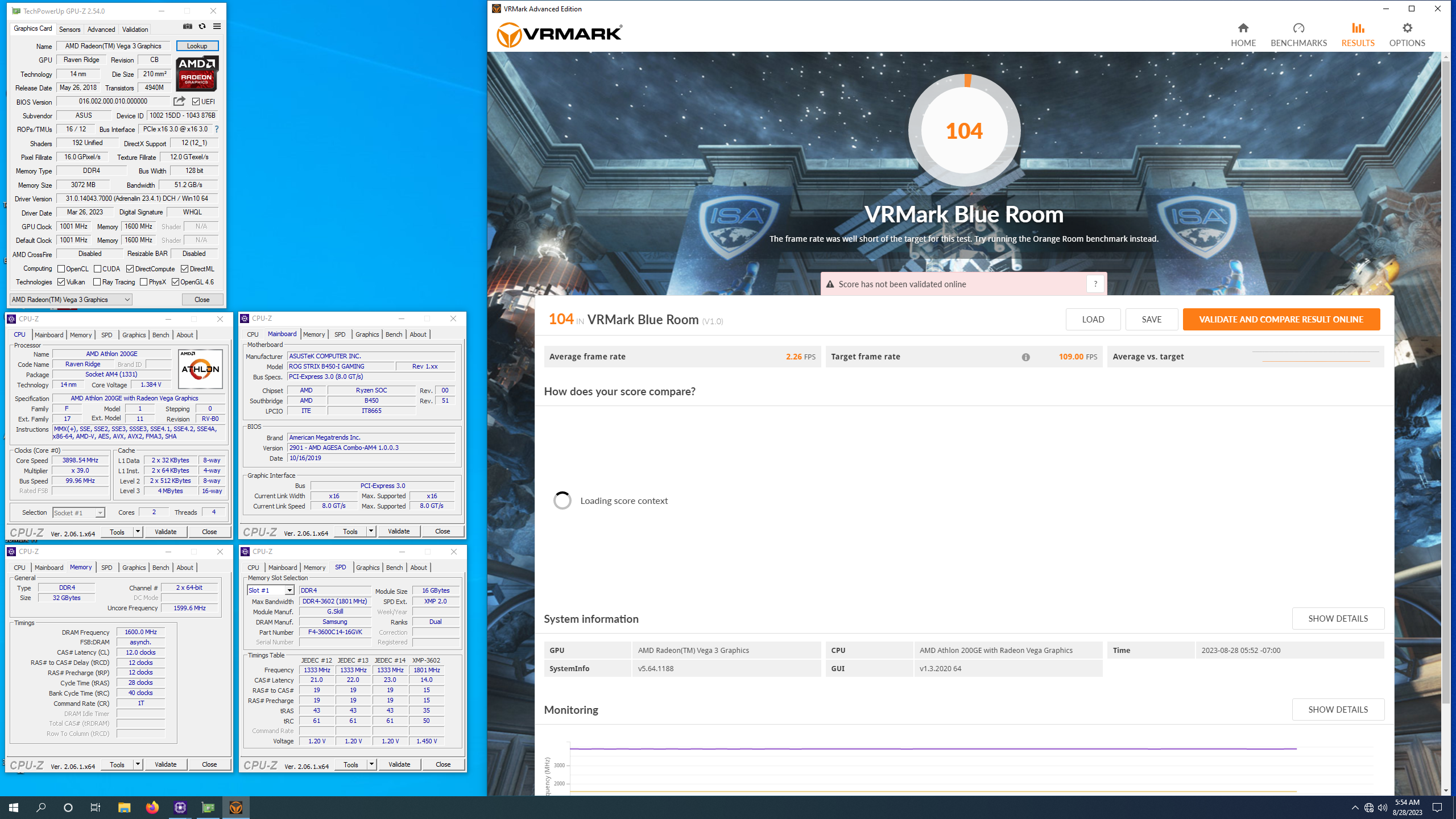Toggle Ray Tracing checkbox
Screen dimensions: 1456x819
97,282
